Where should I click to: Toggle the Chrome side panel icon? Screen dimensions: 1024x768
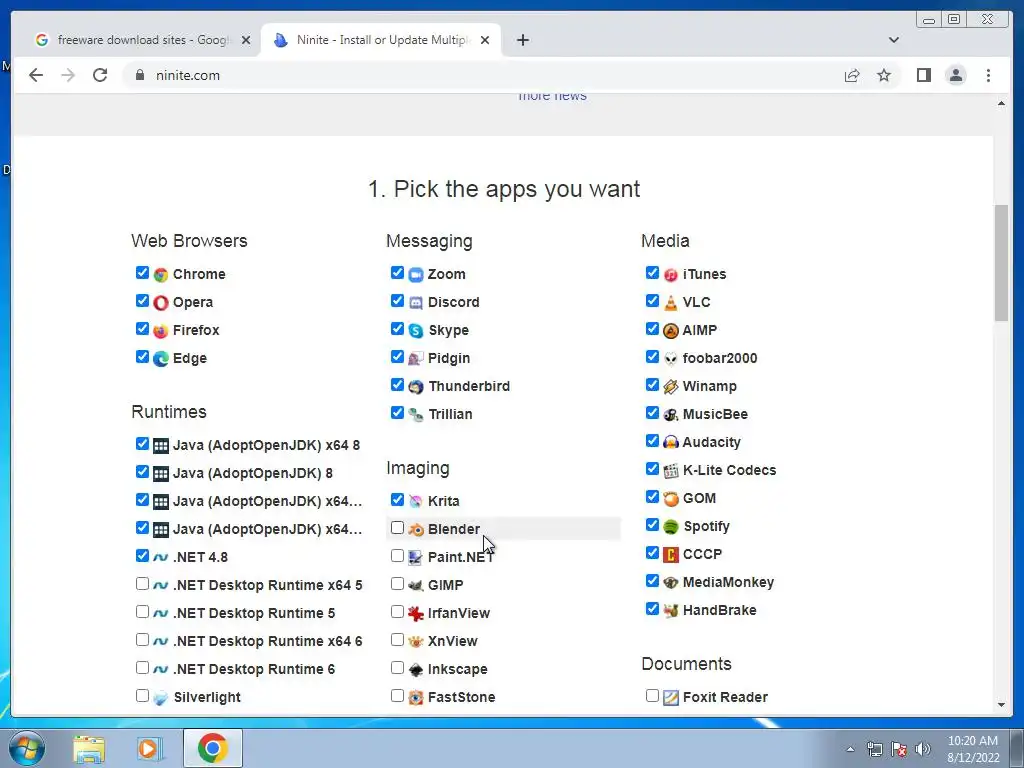click(923, 75)
